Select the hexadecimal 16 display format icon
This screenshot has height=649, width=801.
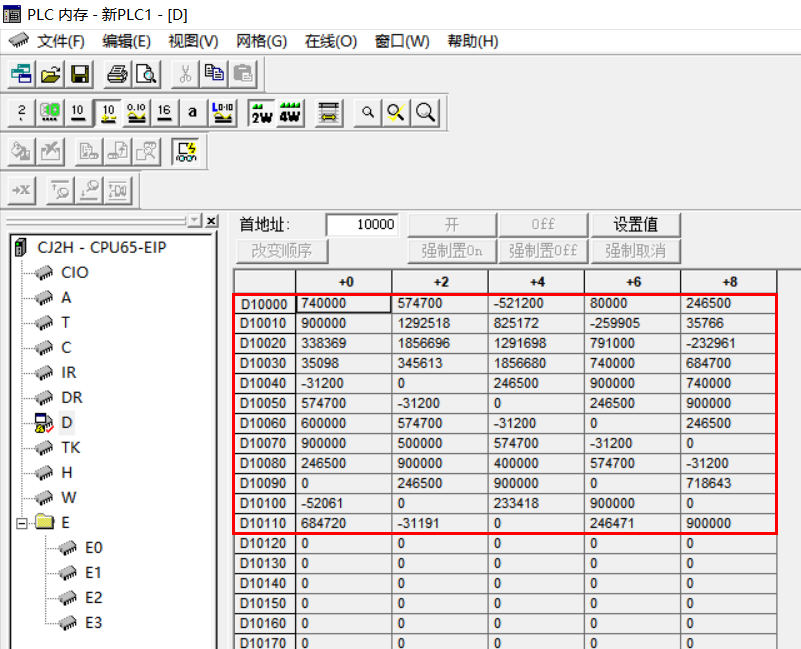pos(164,112)
